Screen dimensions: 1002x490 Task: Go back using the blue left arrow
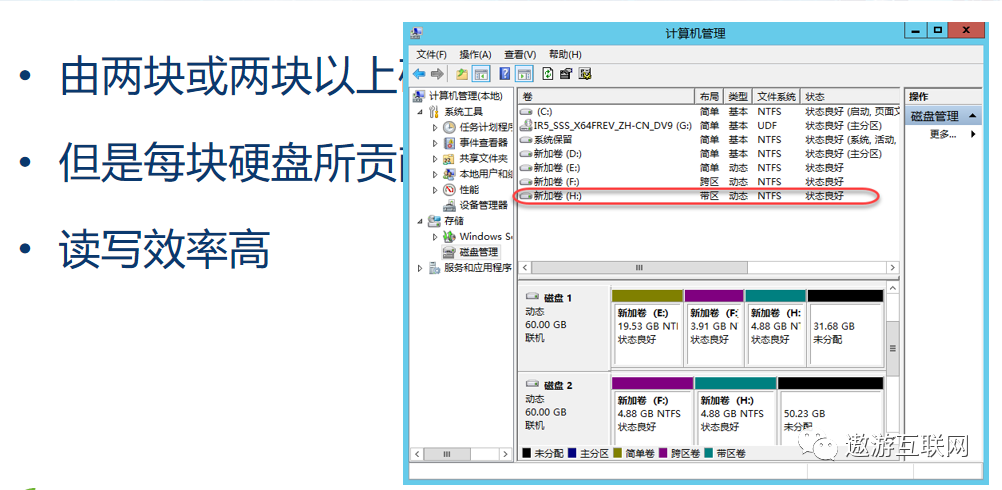pyautogui.click(x=419, y=74)
